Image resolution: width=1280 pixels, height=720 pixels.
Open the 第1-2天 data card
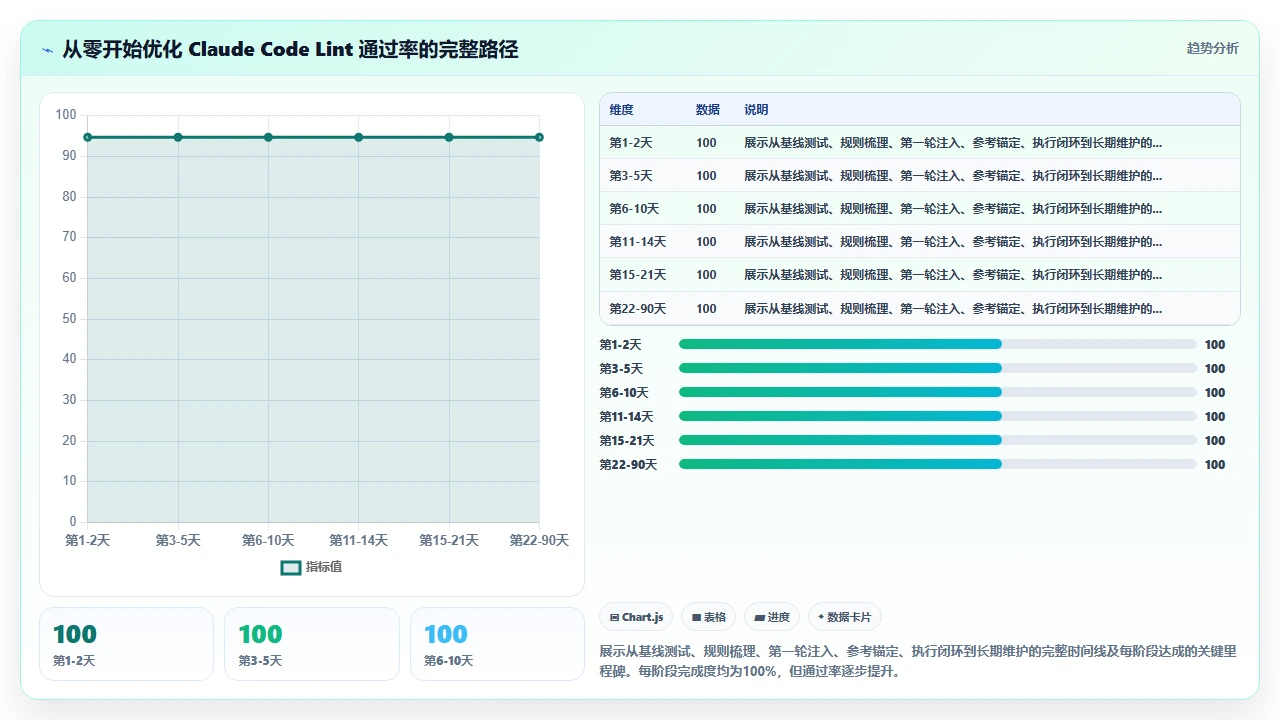point(126,644)
